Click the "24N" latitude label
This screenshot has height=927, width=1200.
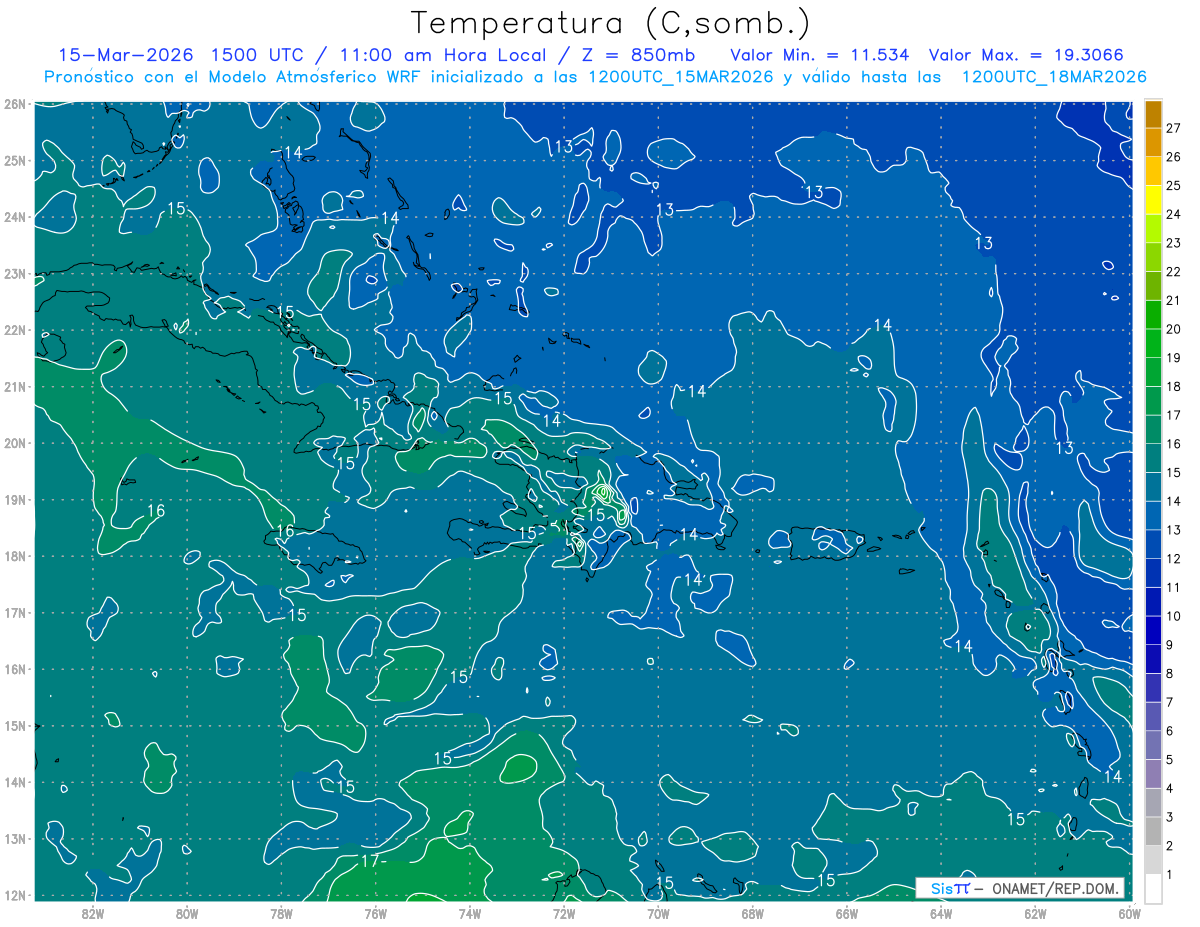pos(14,217)
